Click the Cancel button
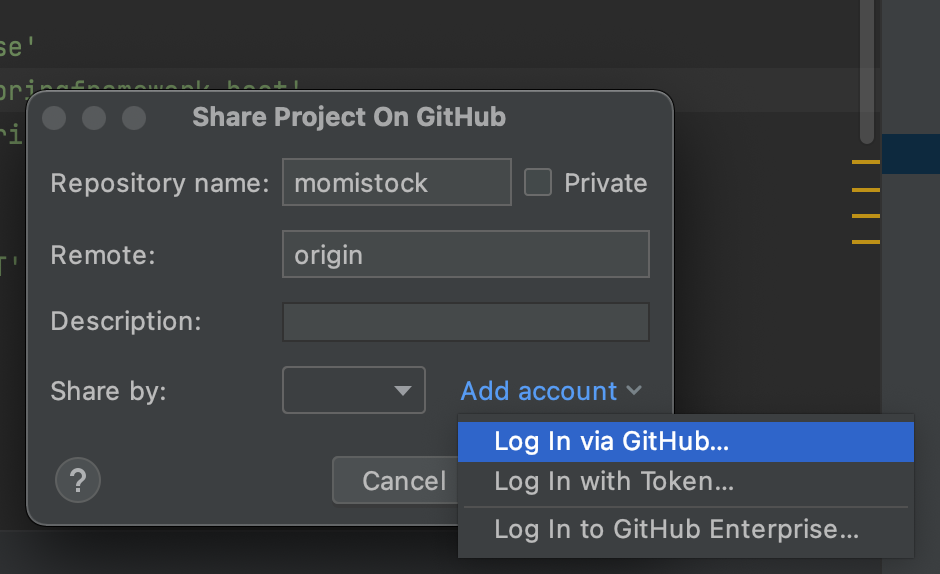 (x=396, y=480)
